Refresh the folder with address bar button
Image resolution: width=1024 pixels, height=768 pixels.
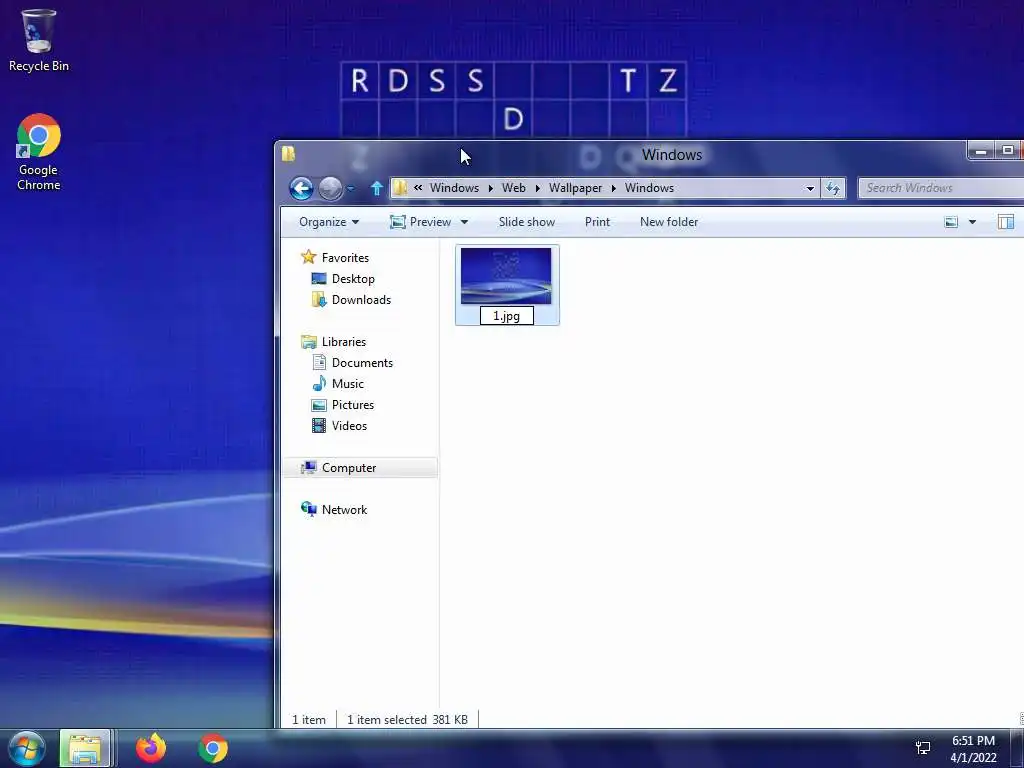point(833,188)
